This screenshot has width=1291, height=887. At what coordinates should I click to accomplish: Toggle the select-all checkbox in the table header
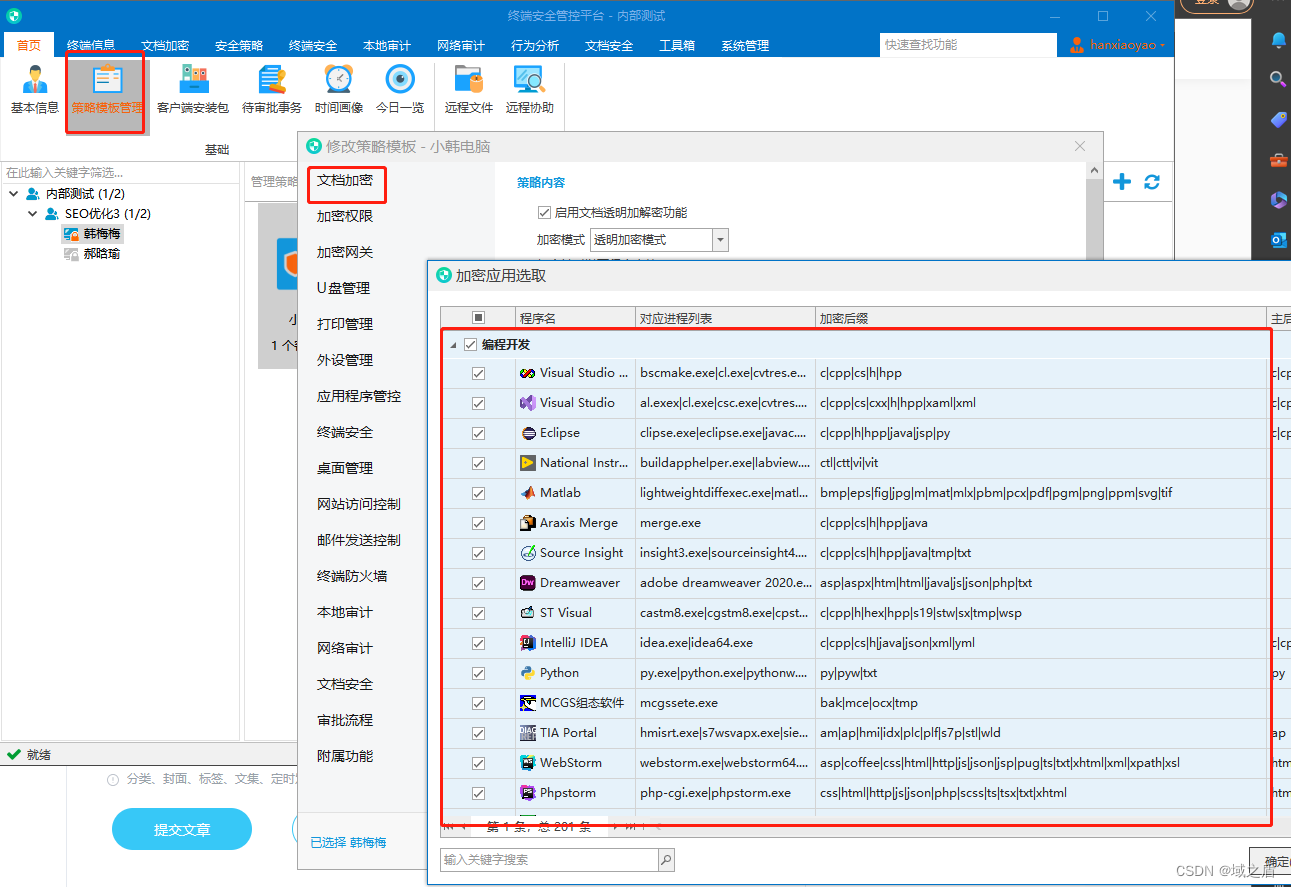(478, 318)
